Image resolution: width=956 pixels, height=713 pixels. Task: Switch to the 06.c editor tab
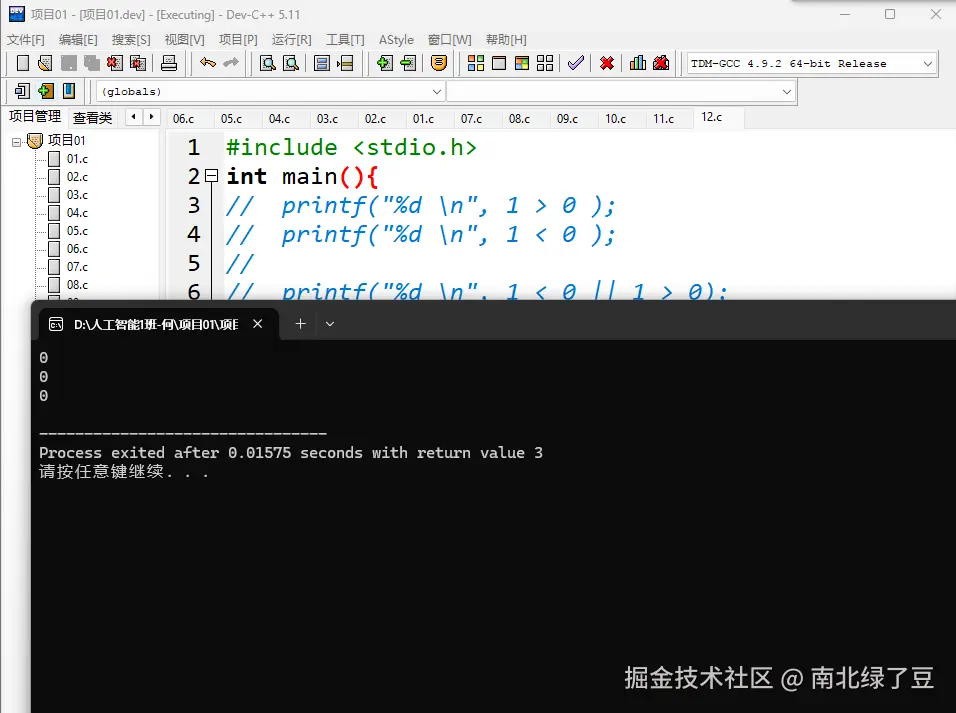184,118
